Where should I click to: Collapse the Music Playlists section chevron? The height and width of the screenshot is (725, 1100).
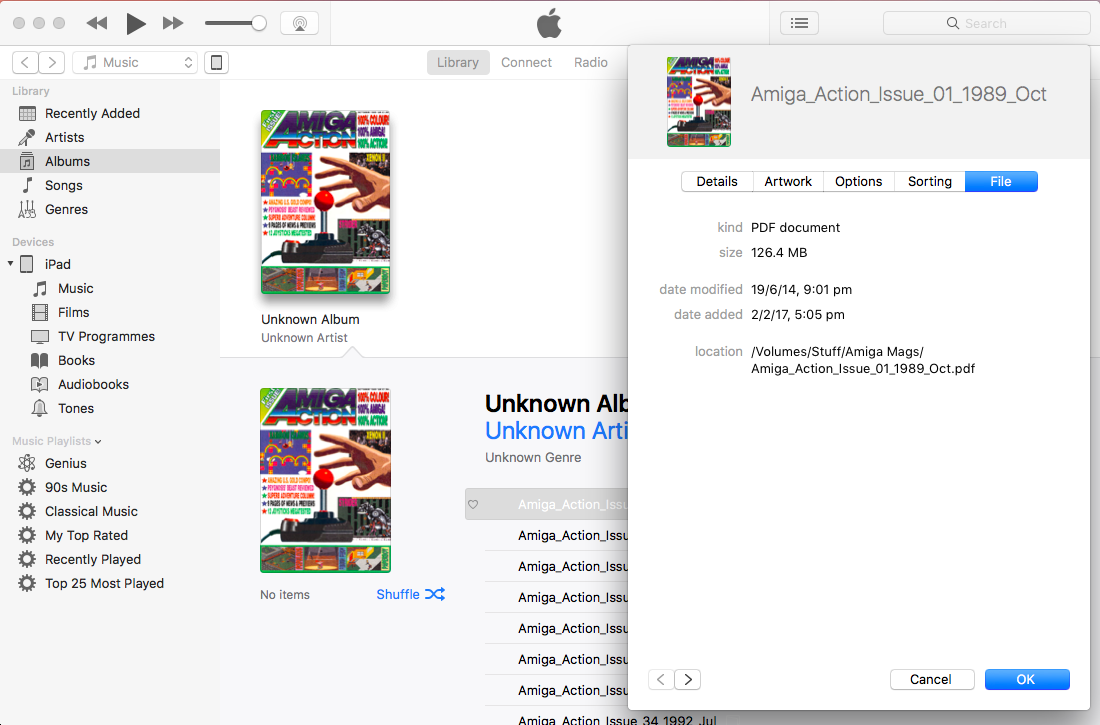(x=98, y=441)
